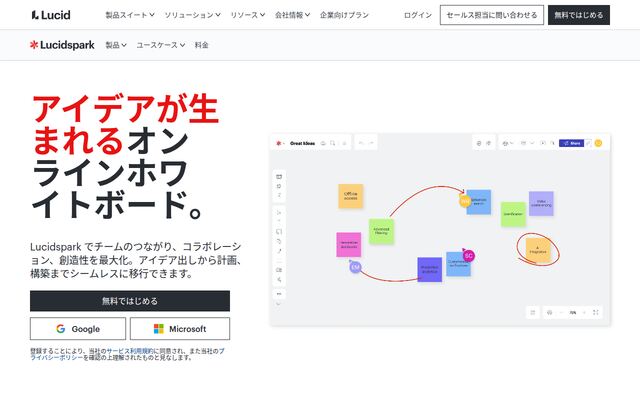The width and height of the screenshot is (640, 400).
Task: Click the yellow user avatar in preview
Action: 598,143
